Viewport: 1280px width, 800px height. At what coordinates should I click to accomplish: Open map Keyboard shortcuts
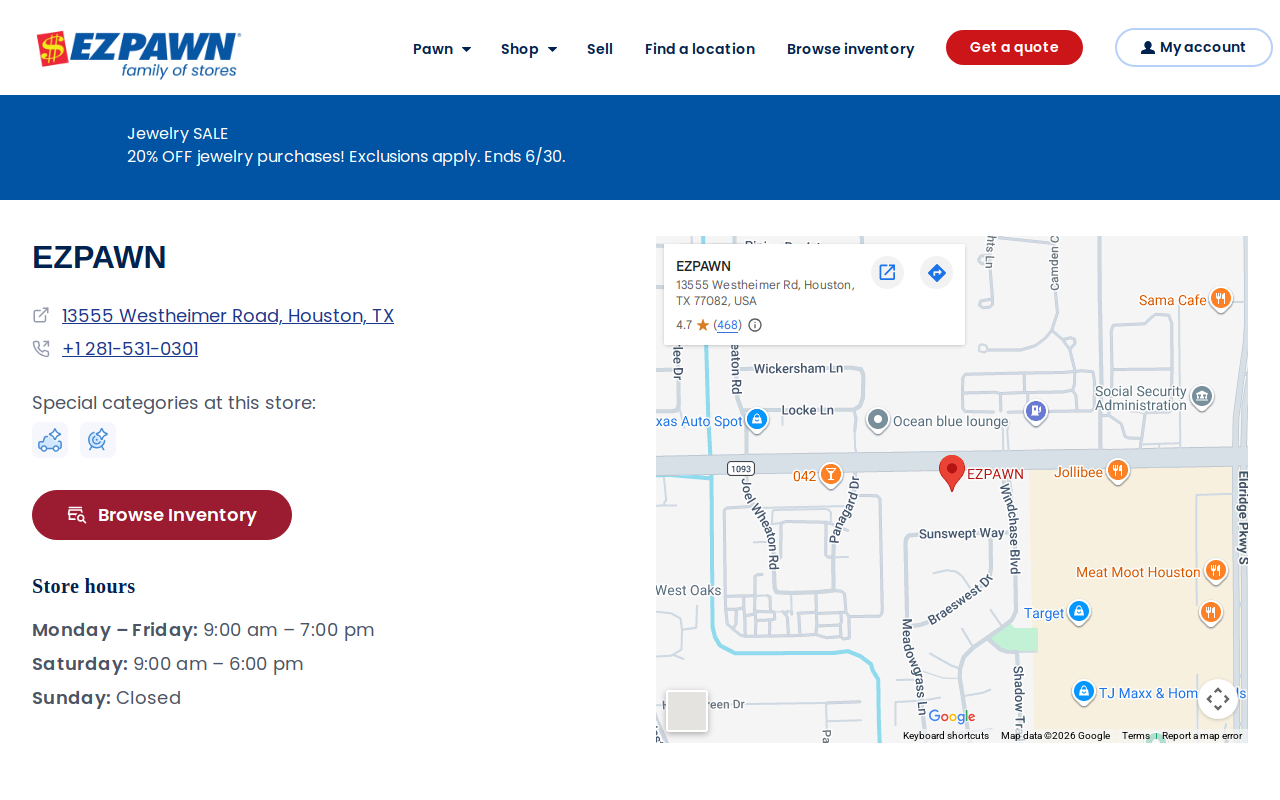pos(946,736)
